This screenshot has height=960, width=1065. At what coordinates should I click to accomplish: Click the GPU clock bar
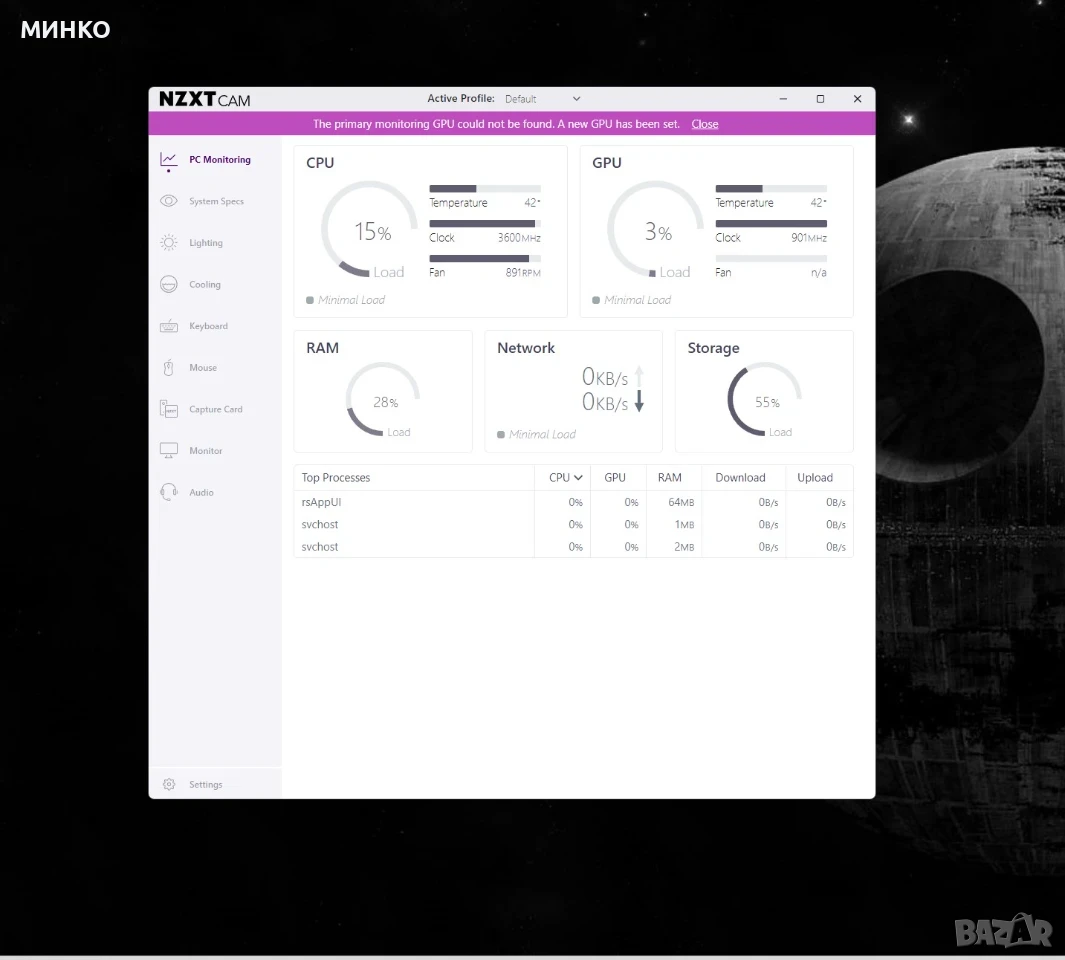tap(771, 224)
